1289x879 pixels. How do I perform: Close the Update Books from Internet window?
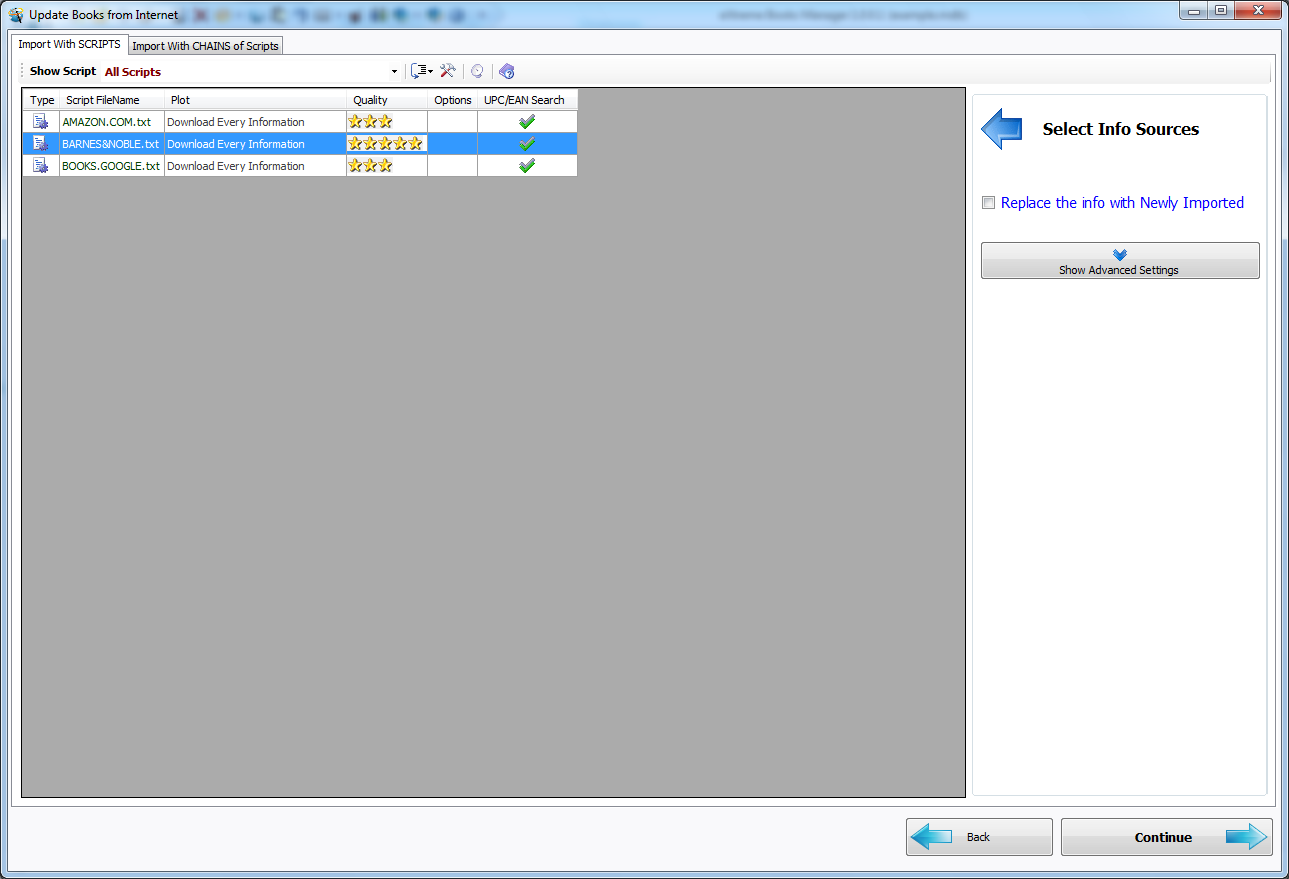pos(1257,10)
